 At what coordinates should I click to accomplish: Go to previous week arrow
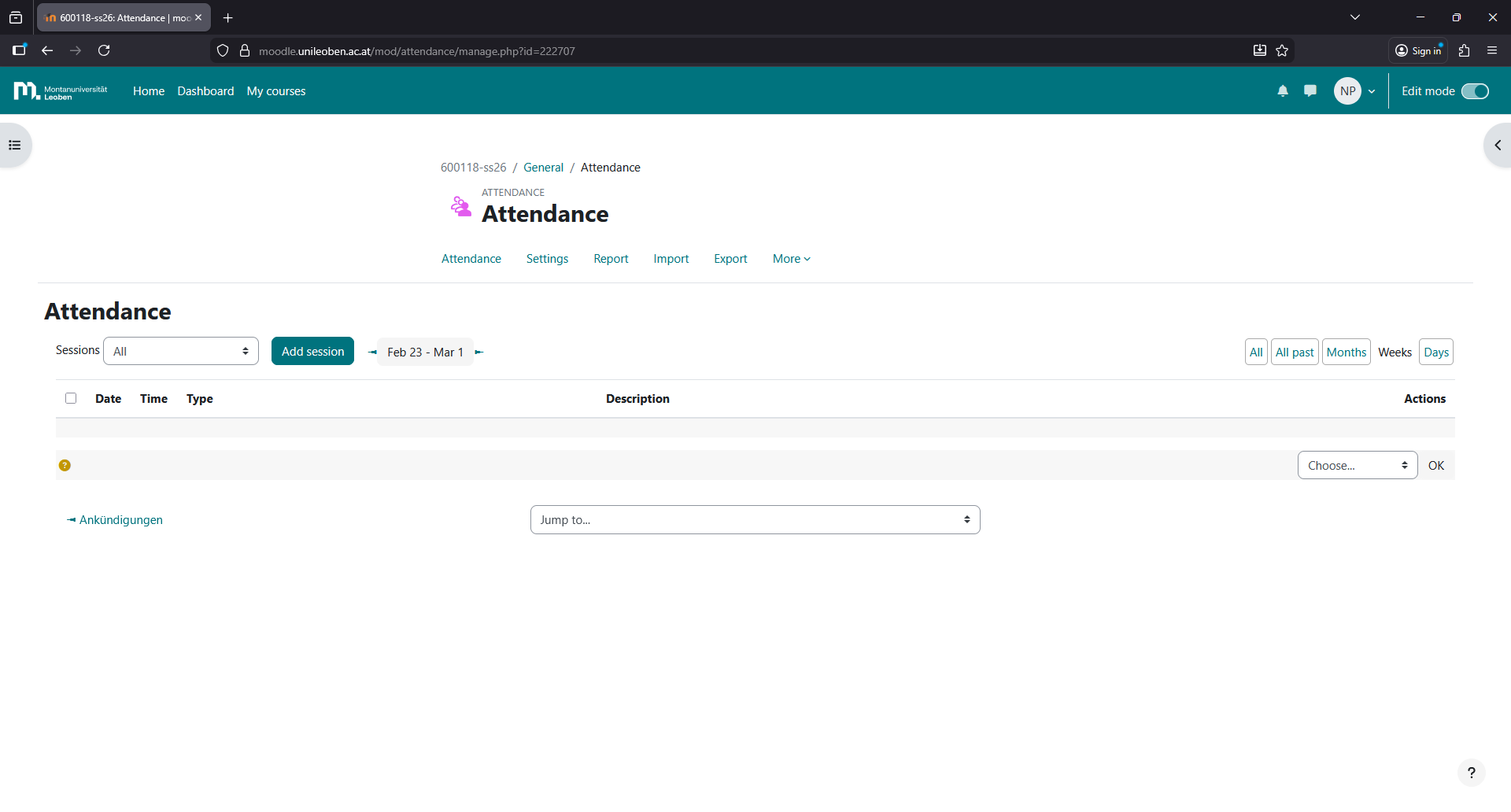coord(372,352)
